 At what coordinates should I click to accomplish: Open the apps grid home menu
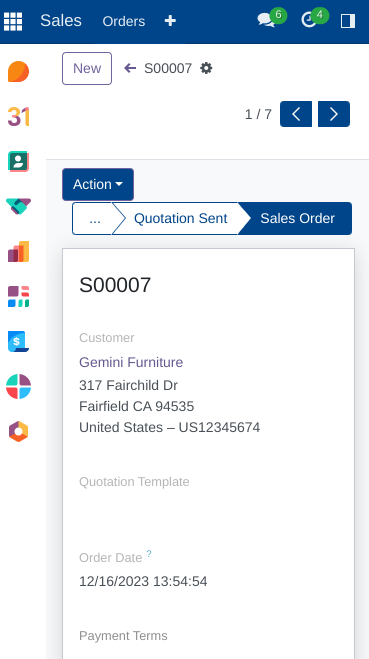[x=13, y=21]
